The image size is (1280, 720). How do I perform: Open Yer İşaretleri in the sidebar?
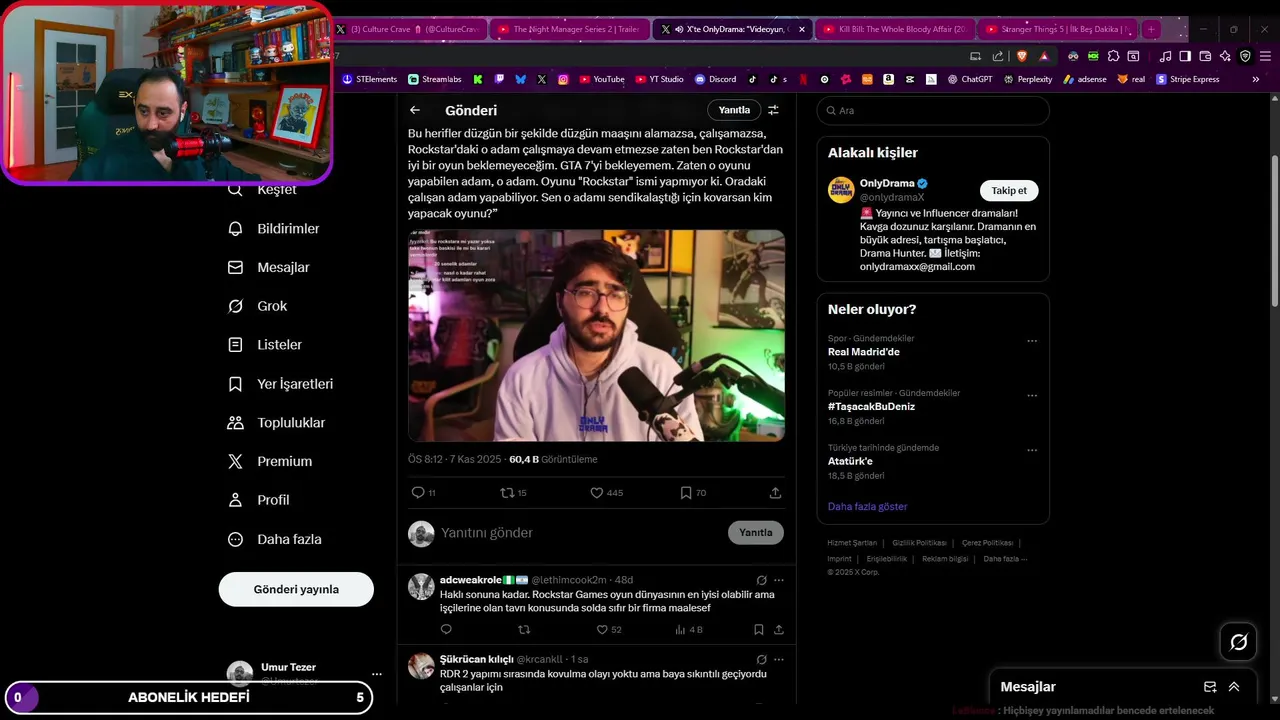pyautogui.click(x=280, y=384)
